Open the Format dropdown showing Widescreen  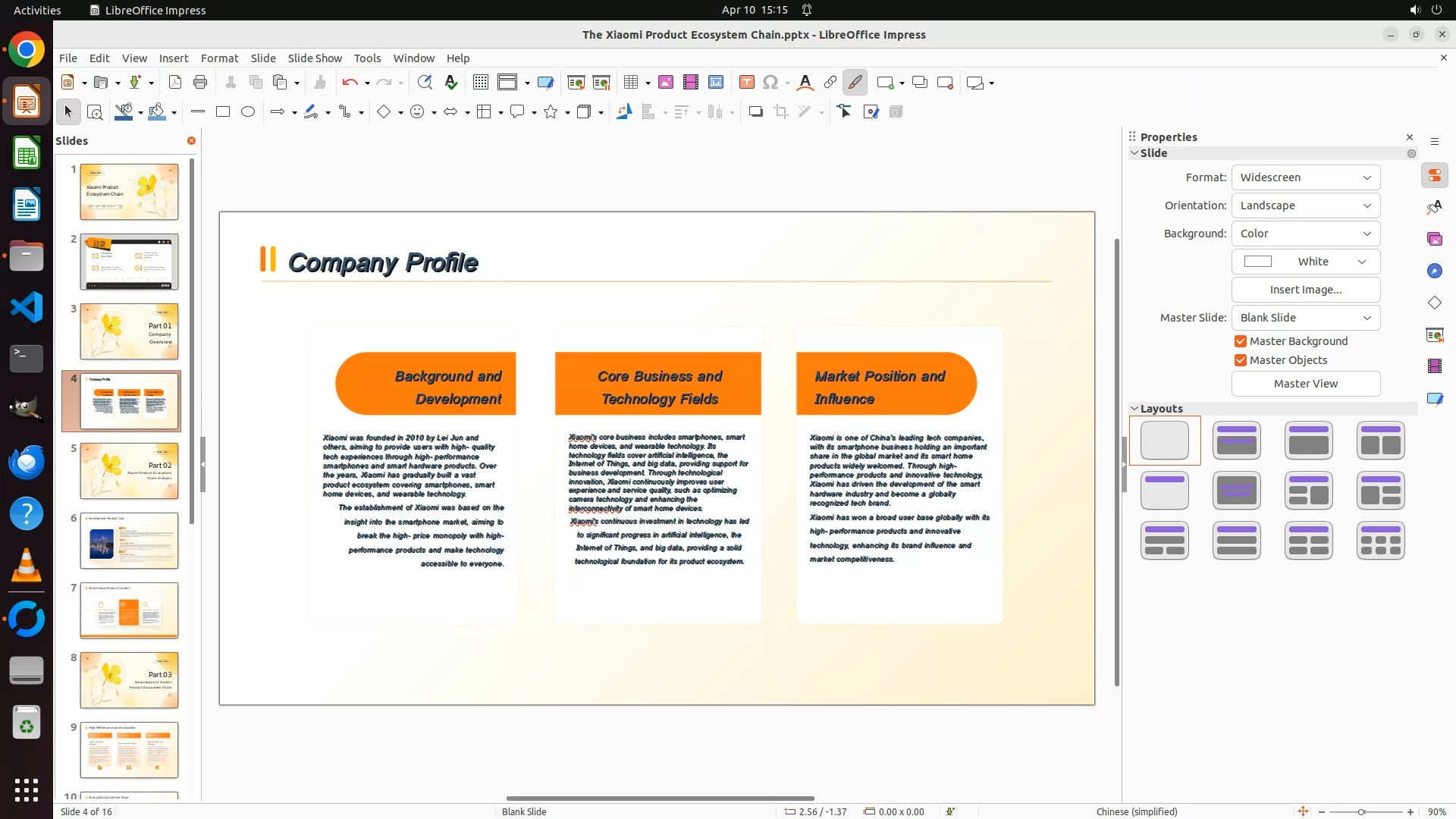click(x=1305, y=177)
